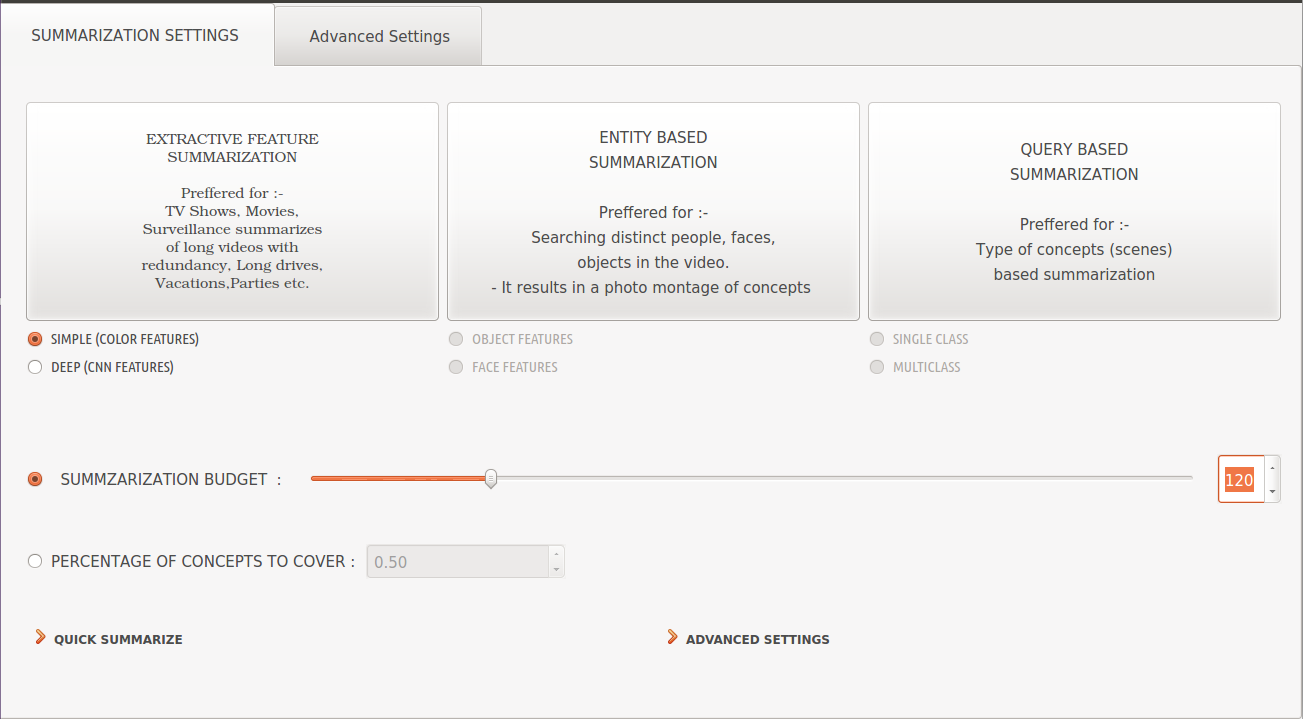Select the Multiclass radio option

pyautogui.click(x=877, y=367)
